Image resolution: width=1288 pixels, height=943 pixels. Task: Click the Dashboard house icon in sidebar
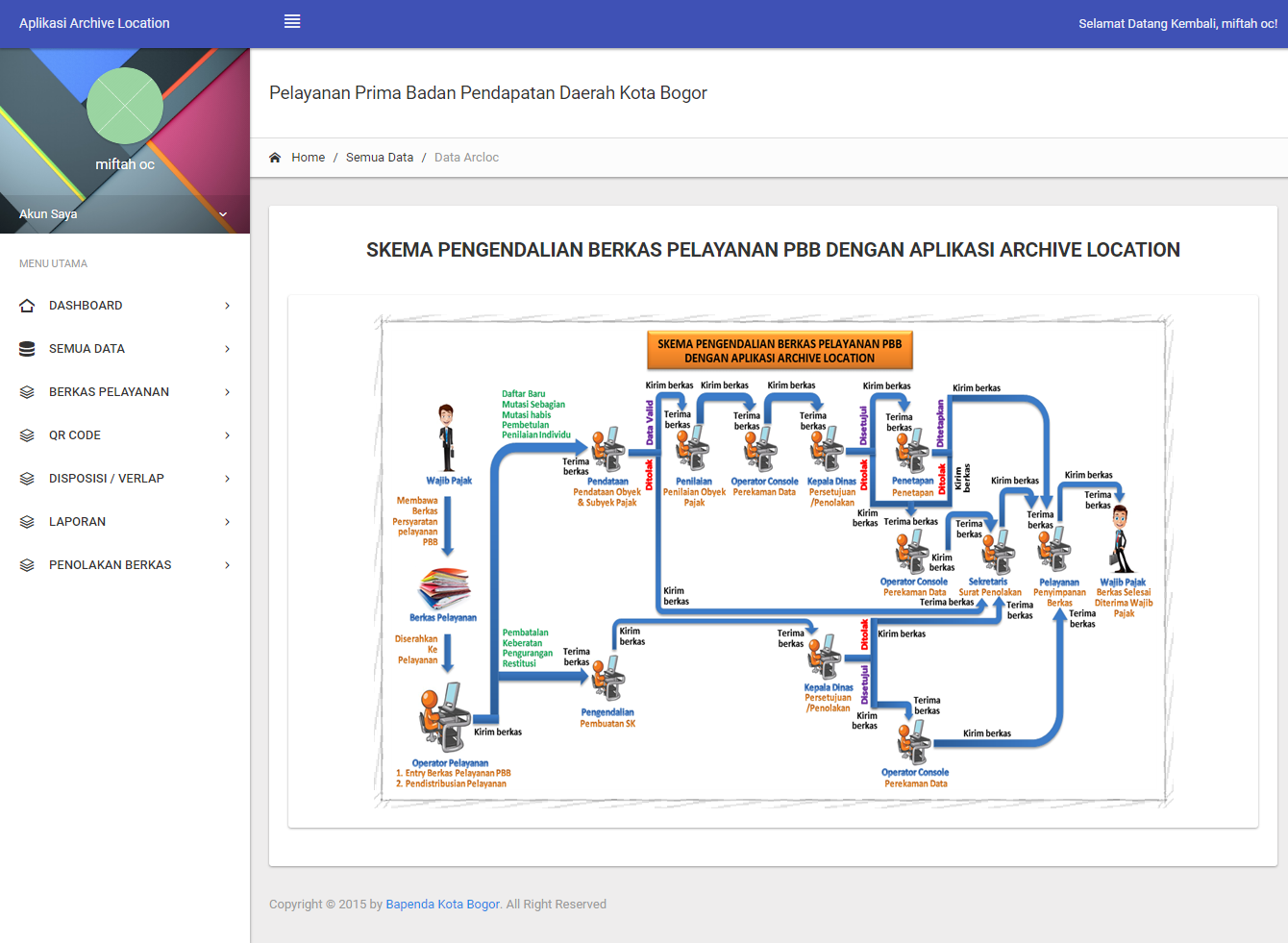point(27,306)
